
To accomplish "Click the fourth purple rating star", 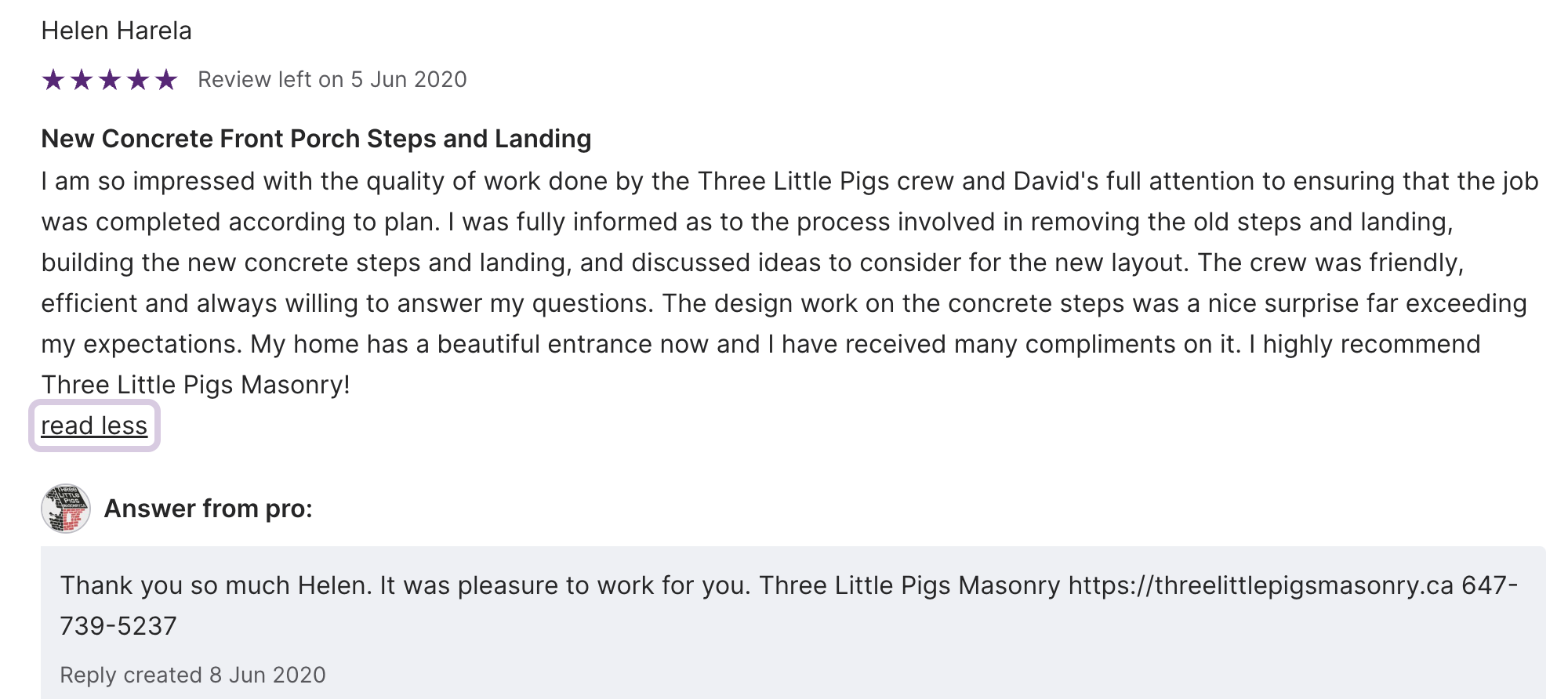I will coord(138,80).
